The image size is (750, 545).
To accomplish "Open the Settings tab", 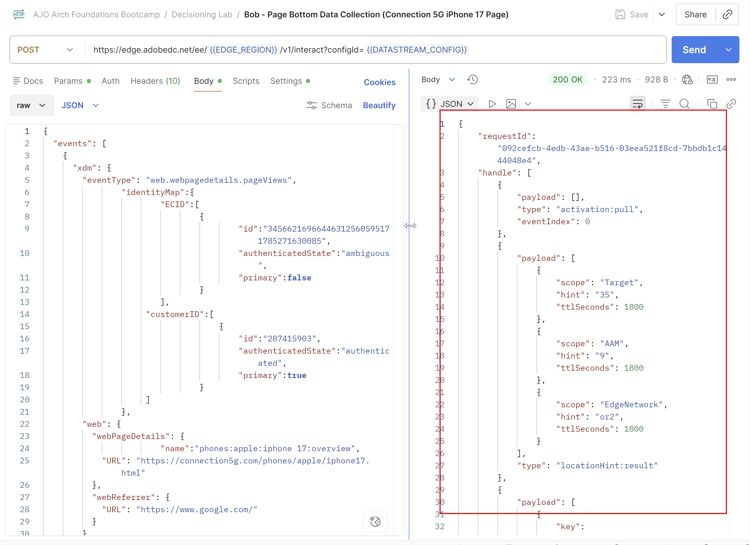I will click(x=290, y=81).
